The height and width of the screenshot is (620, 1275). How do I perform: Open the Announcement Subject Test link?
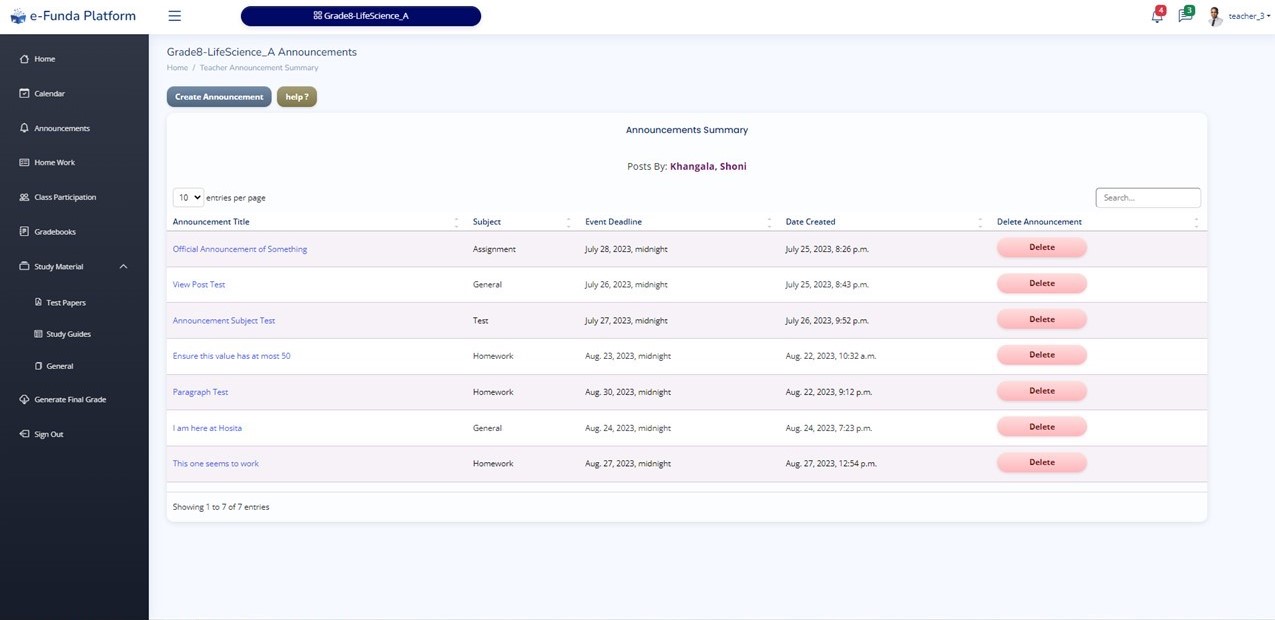click(x=224, y=321)
